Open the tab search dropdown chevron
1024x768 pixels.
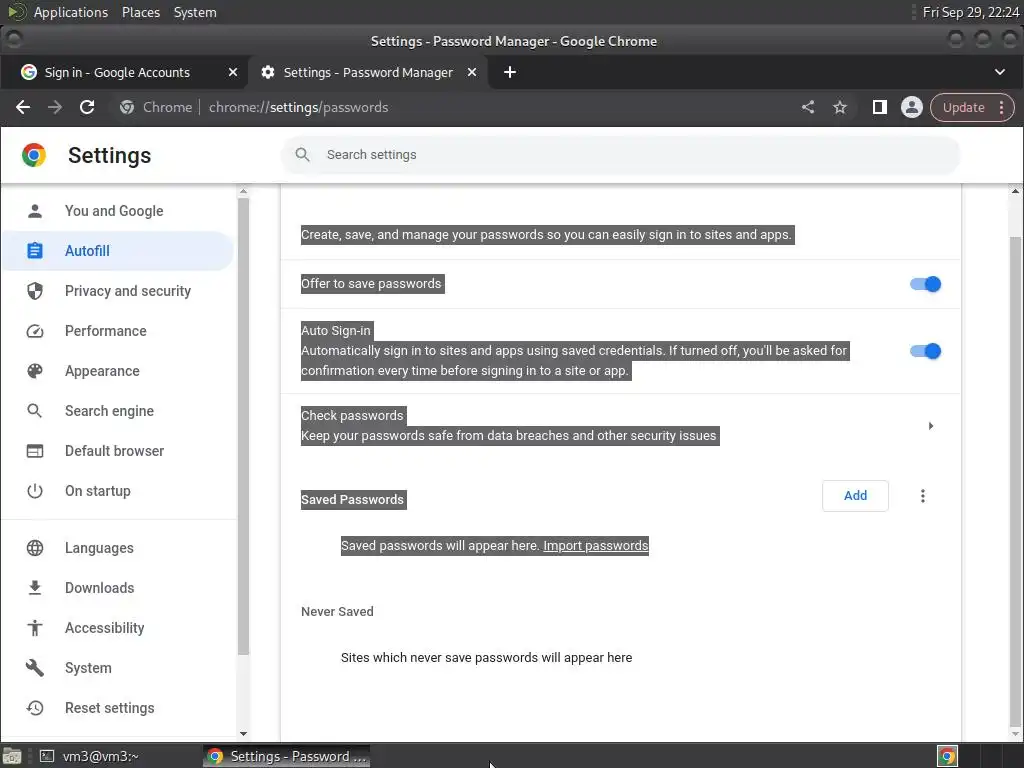(x=999, y=72)
